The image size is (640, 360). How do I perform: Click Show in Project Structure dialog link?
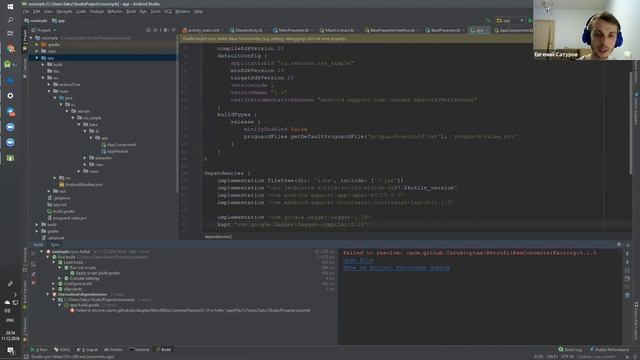pyautogui.click(x=396, y=268)
